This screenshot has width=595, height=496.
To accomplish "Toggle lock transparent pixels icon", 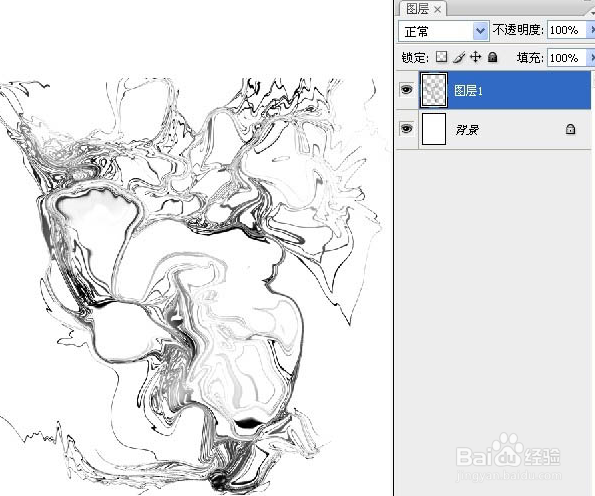I will tap(441, 57).
